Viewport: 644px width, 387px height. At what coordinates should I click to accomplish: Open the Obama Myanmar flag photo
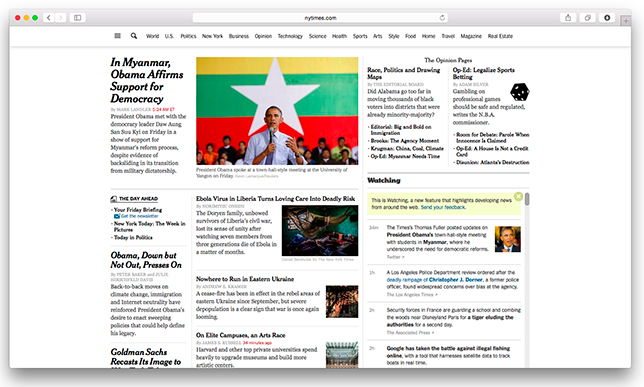(277, 111)
